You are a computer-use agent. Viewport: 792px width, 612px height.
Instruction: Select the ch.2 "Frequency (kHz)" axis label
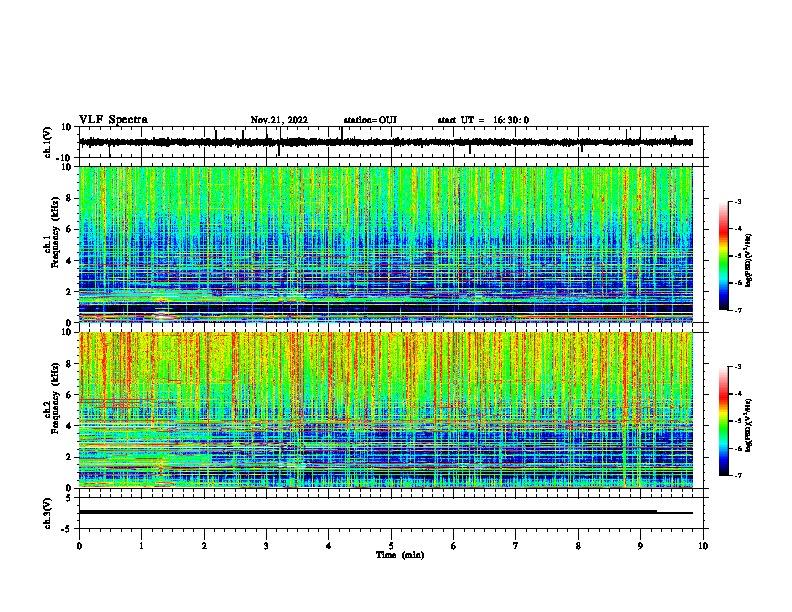click(56, 398)
